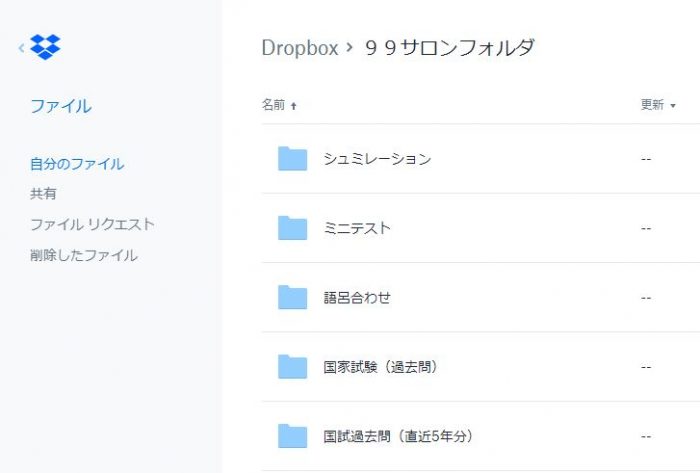Open the 語呂合わせ folder name link
Screen dimensions: 700x473
[357, 298]
